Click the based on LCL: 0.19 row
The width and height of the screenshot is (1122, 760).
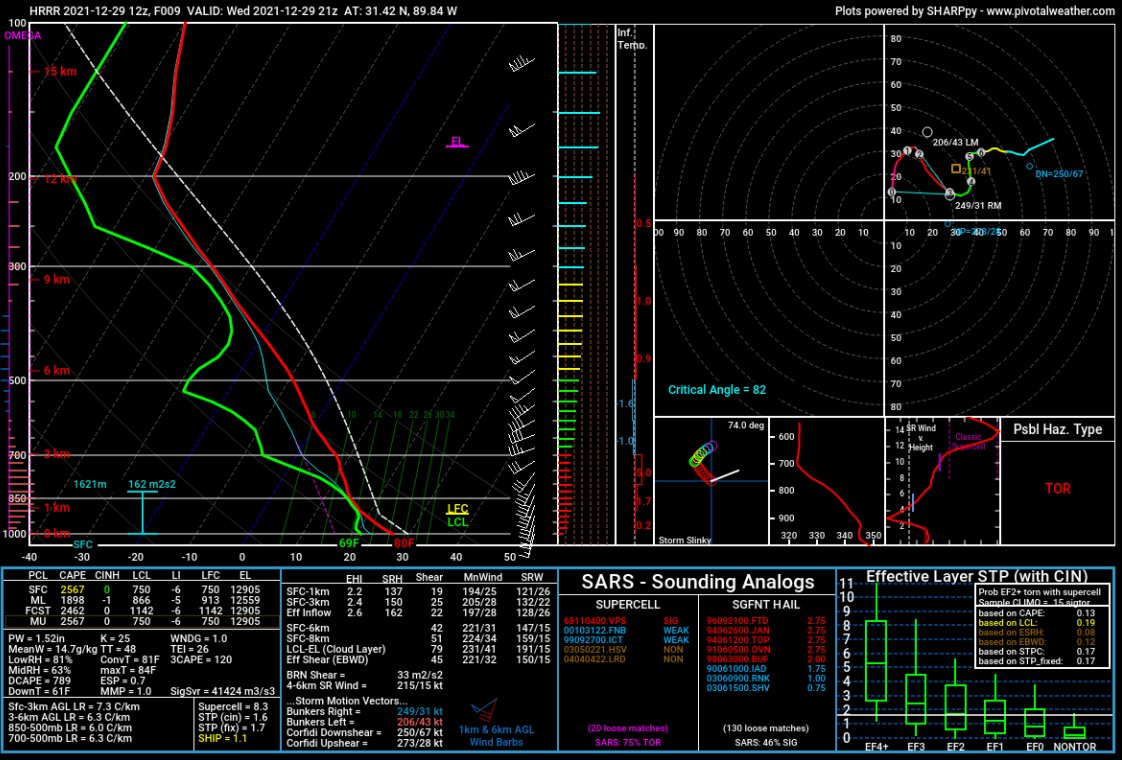(x=1037, y=623)
